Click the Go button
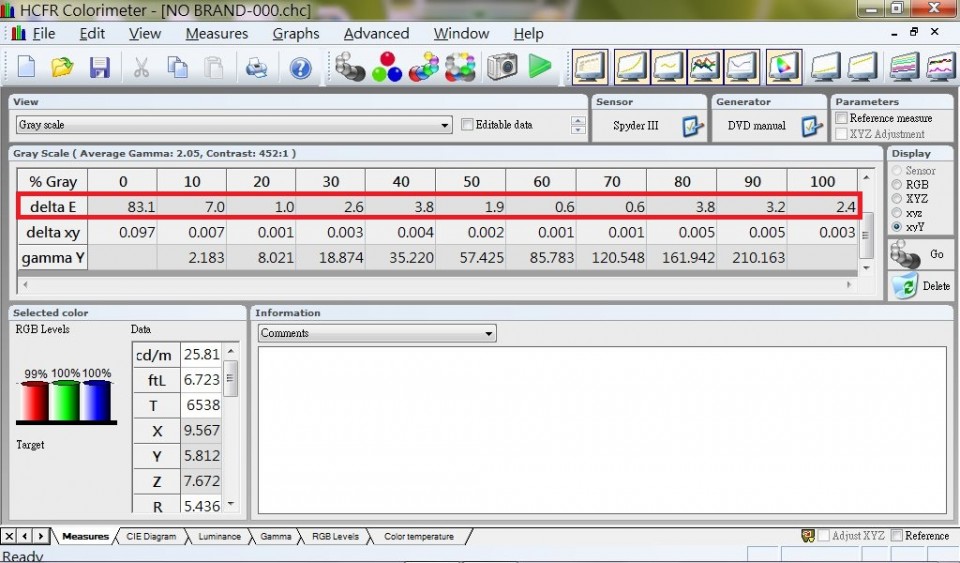This screenshot has height=563, width=960. click(921, 255)
